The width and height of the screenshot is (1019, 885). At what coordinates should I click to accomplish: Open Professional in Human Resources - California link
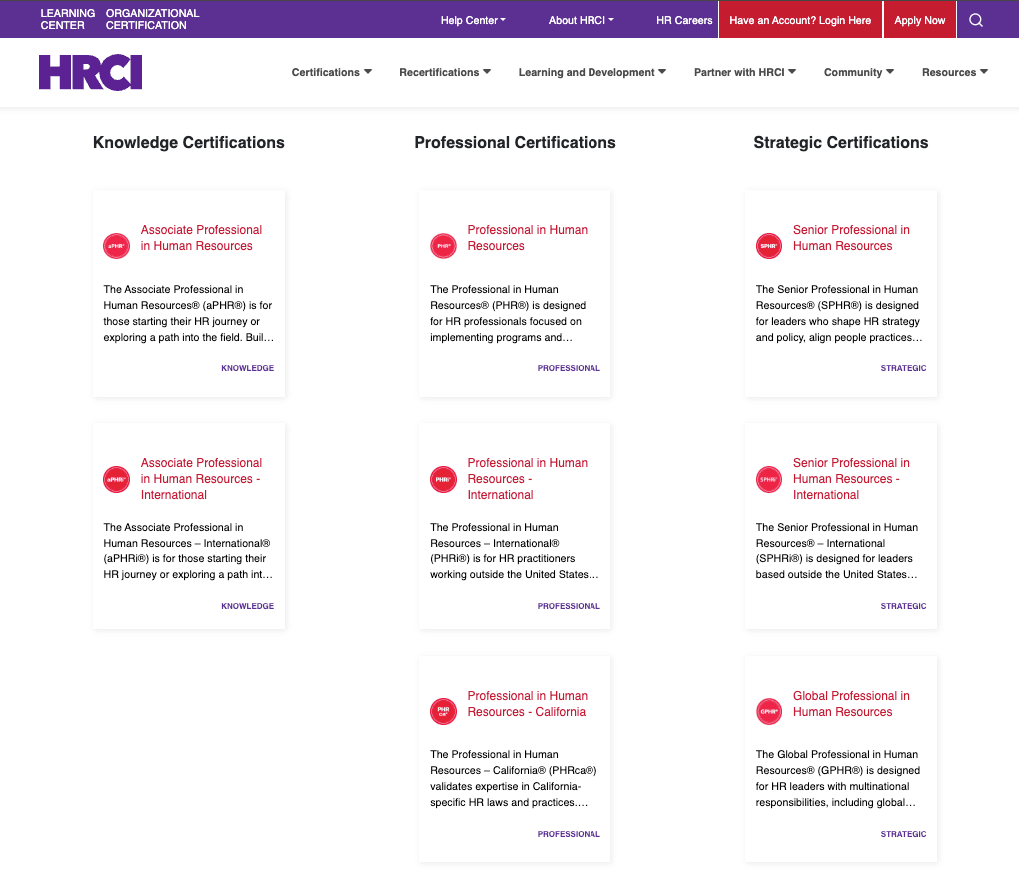tap(528, 704)
